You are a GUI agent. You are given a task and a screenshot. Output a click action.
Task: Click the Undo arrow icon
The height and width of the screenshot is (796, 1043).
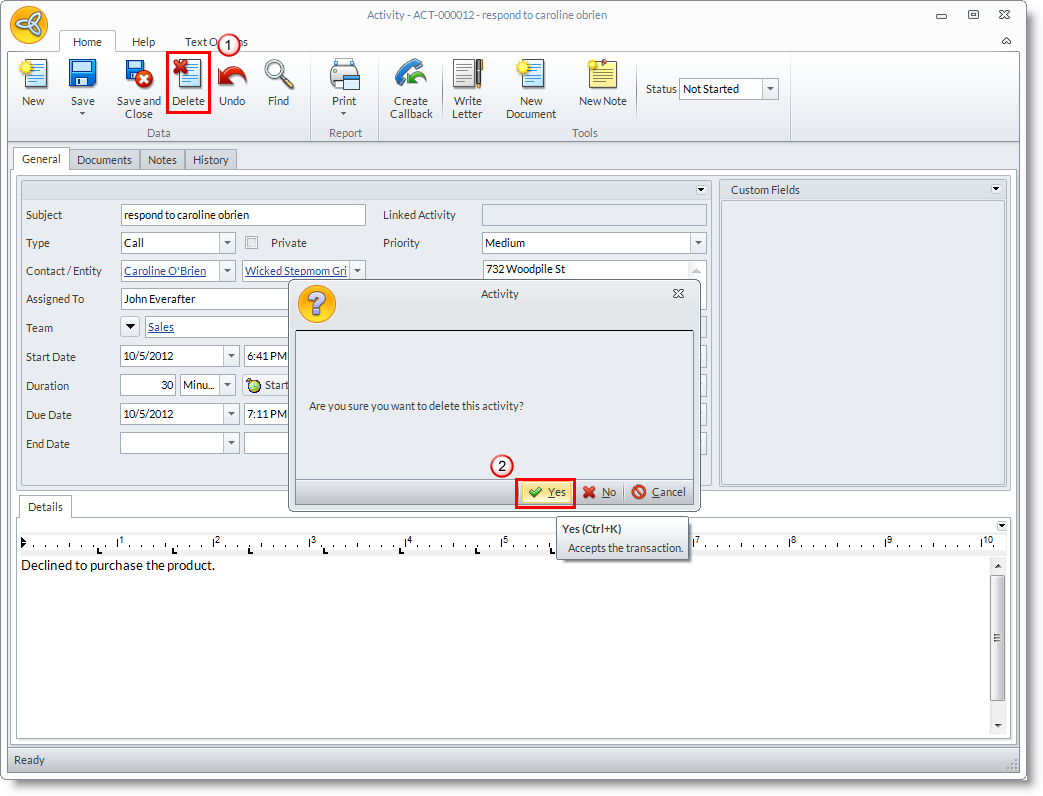click(x=232, y=77)
